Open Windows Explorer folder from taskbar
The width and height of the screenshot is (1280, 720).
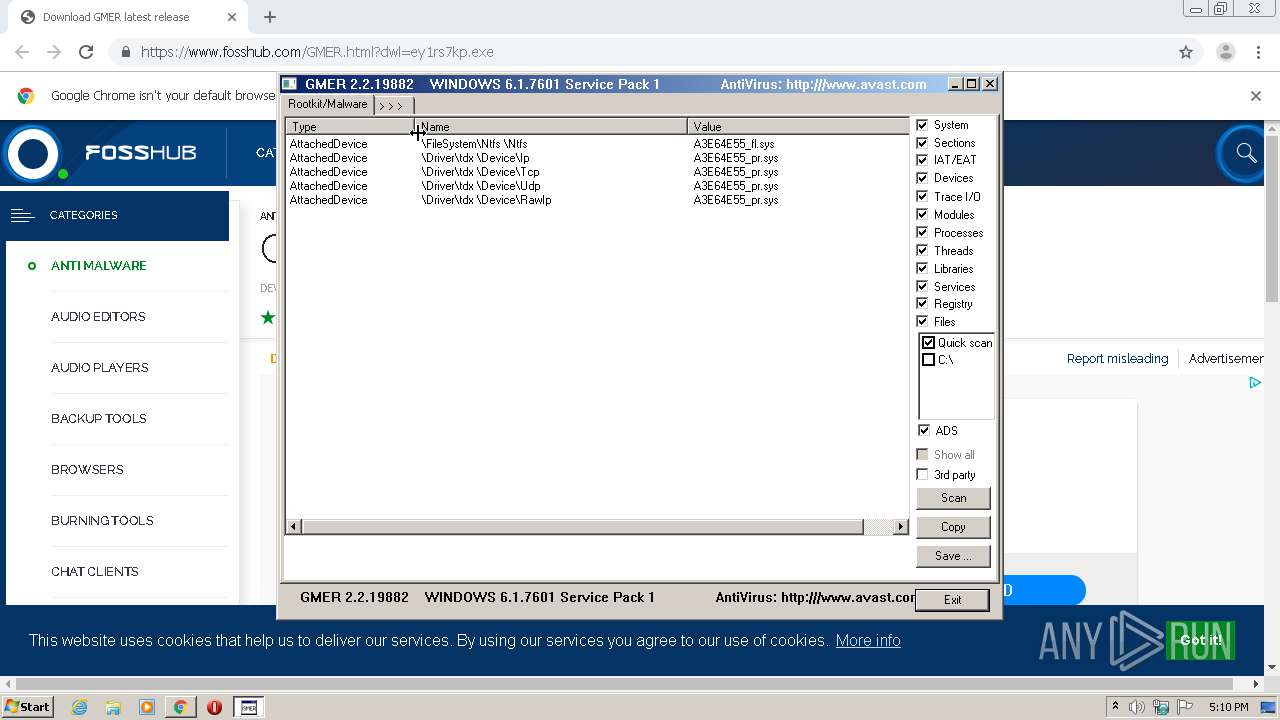(113, 707)
